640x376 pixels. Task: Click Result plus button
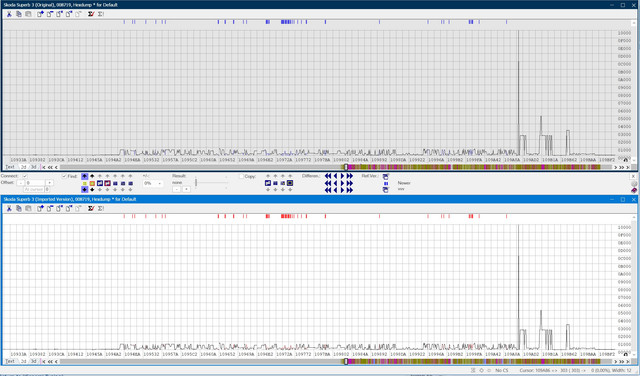(x=186, y=189)
